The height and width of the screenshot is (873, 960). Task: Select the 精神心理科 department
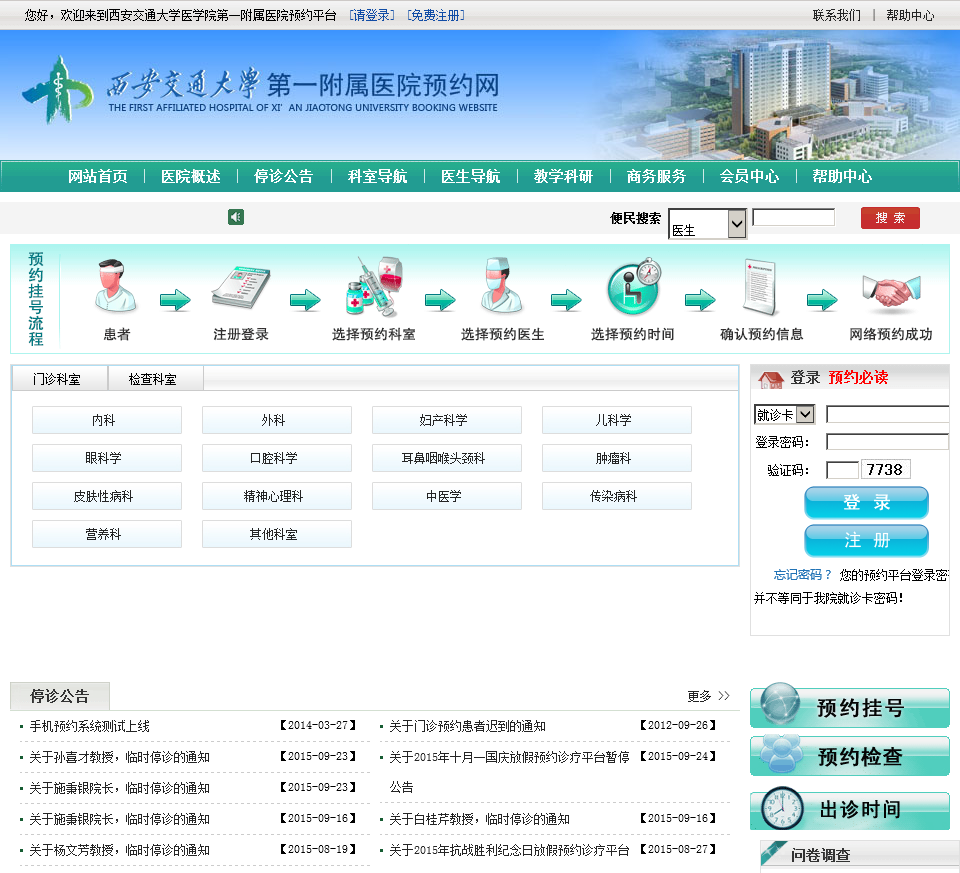point(277,496)
